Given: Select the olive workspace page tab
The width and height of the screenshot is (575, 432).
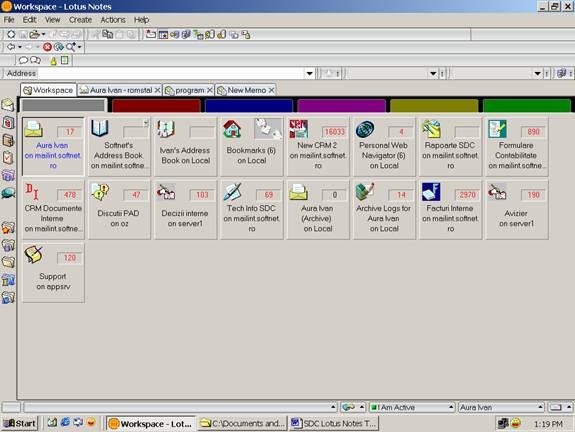Looking at the screenshot, I should point(434,106).
